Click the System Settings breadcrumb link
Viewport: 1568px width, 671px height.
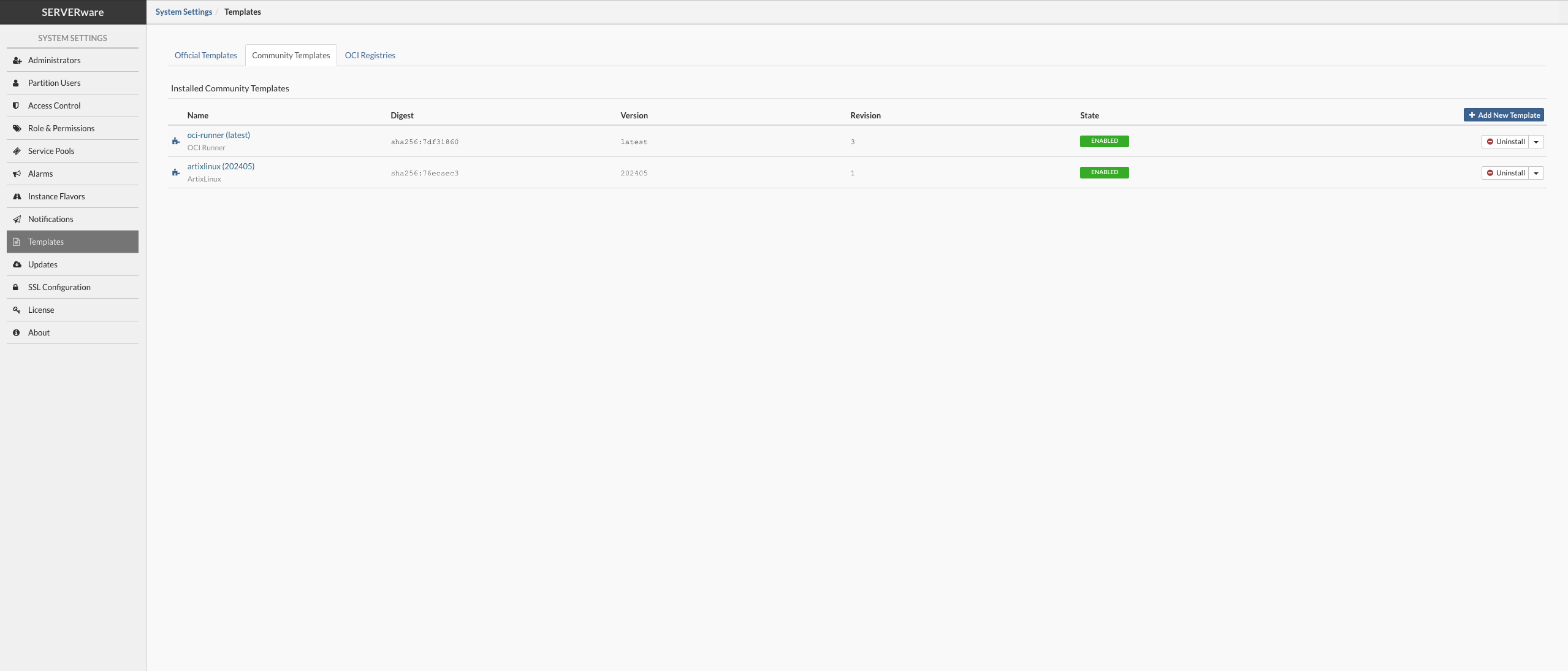[x=184, y=12]
